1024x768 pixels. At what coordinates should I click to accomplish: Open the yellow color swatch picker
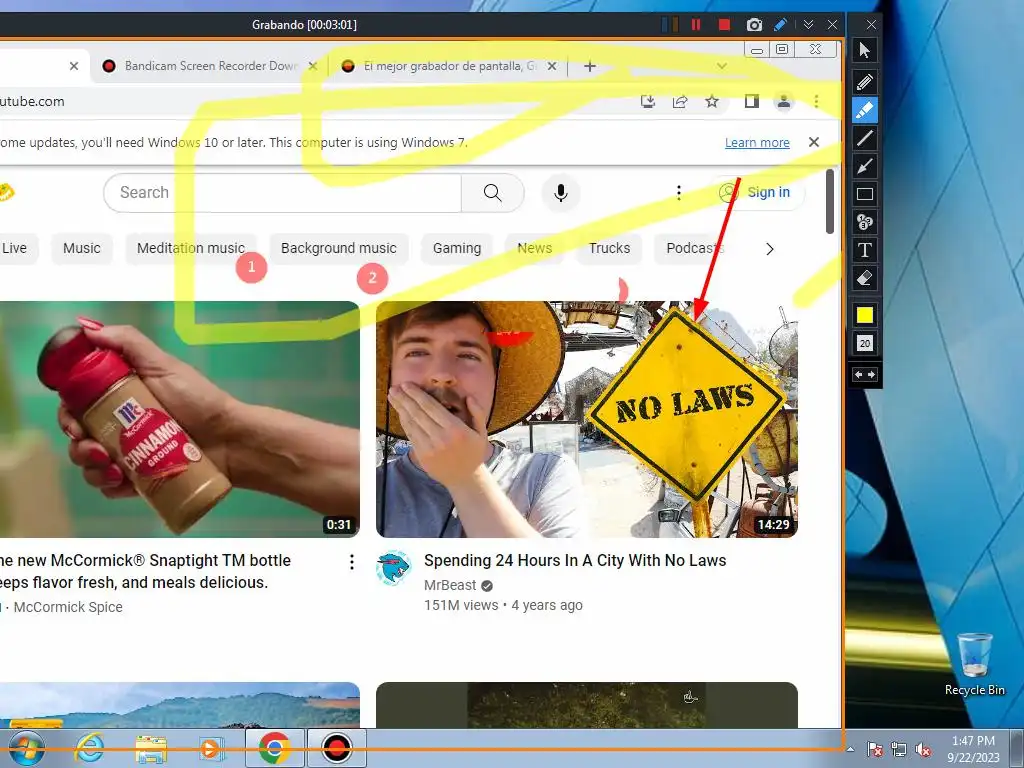[865, 315]
